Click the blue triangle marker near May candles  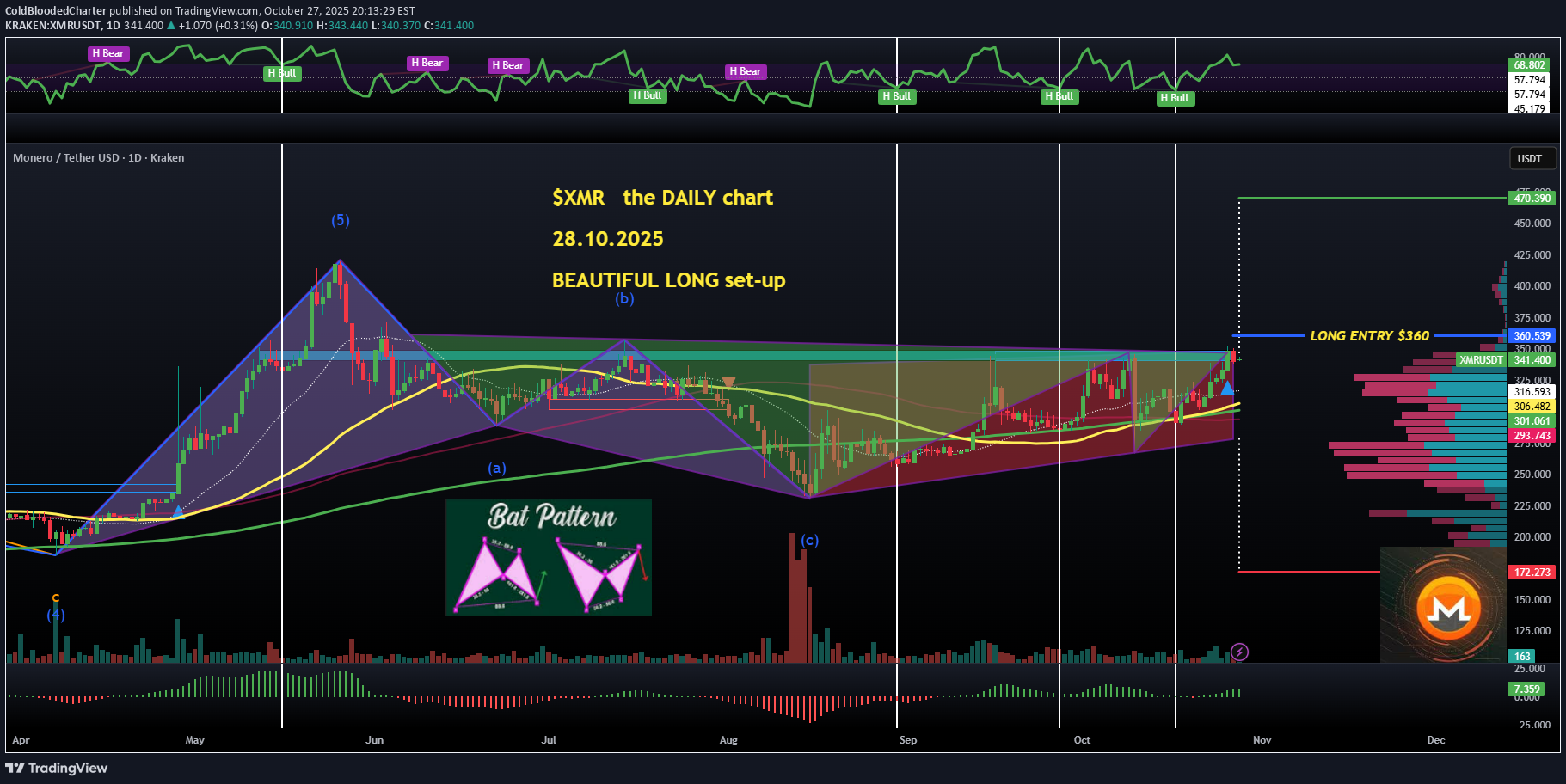pyautogui.click(x=177, y=510)
